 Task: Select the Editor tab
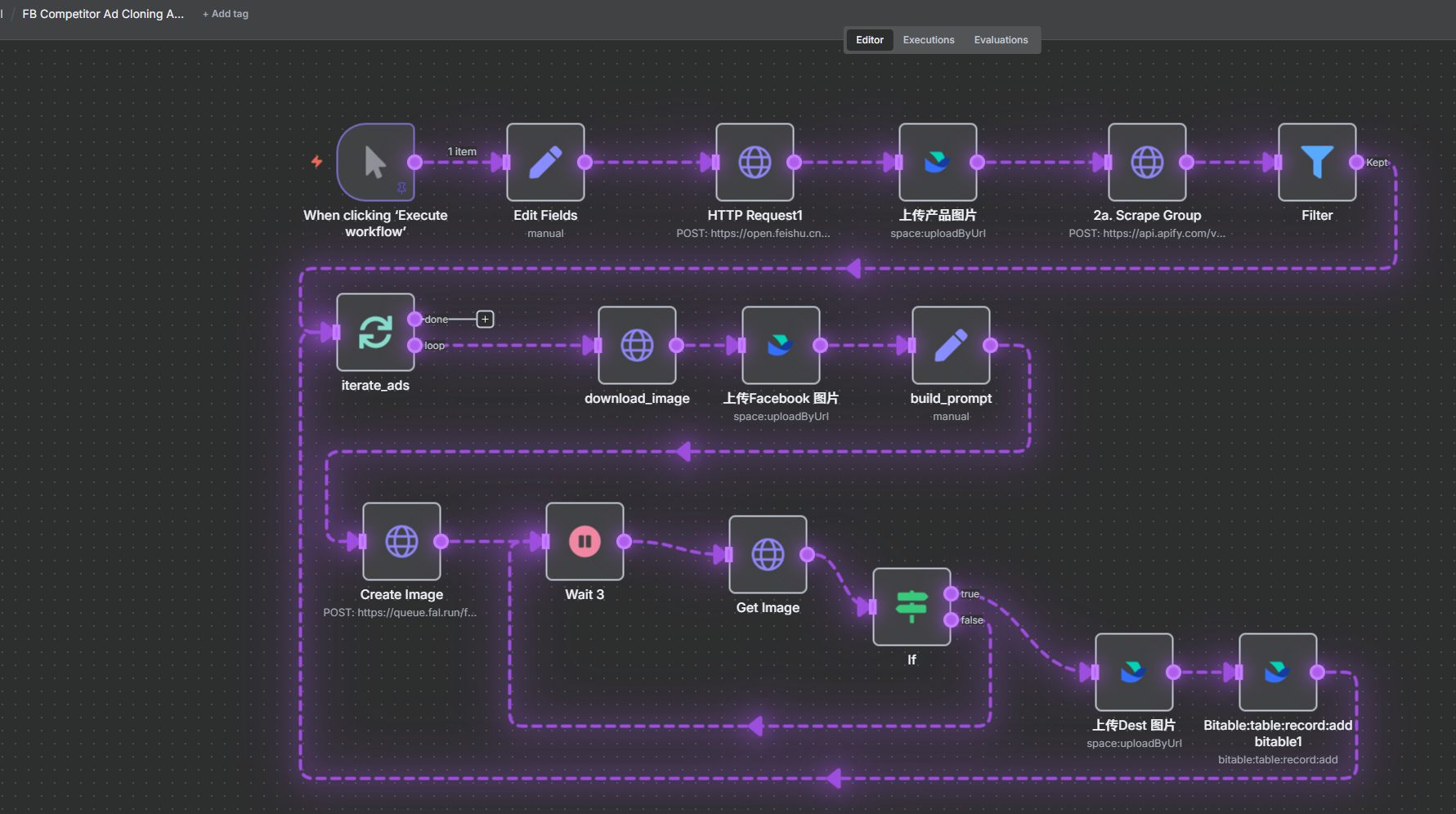coord(869,40)
